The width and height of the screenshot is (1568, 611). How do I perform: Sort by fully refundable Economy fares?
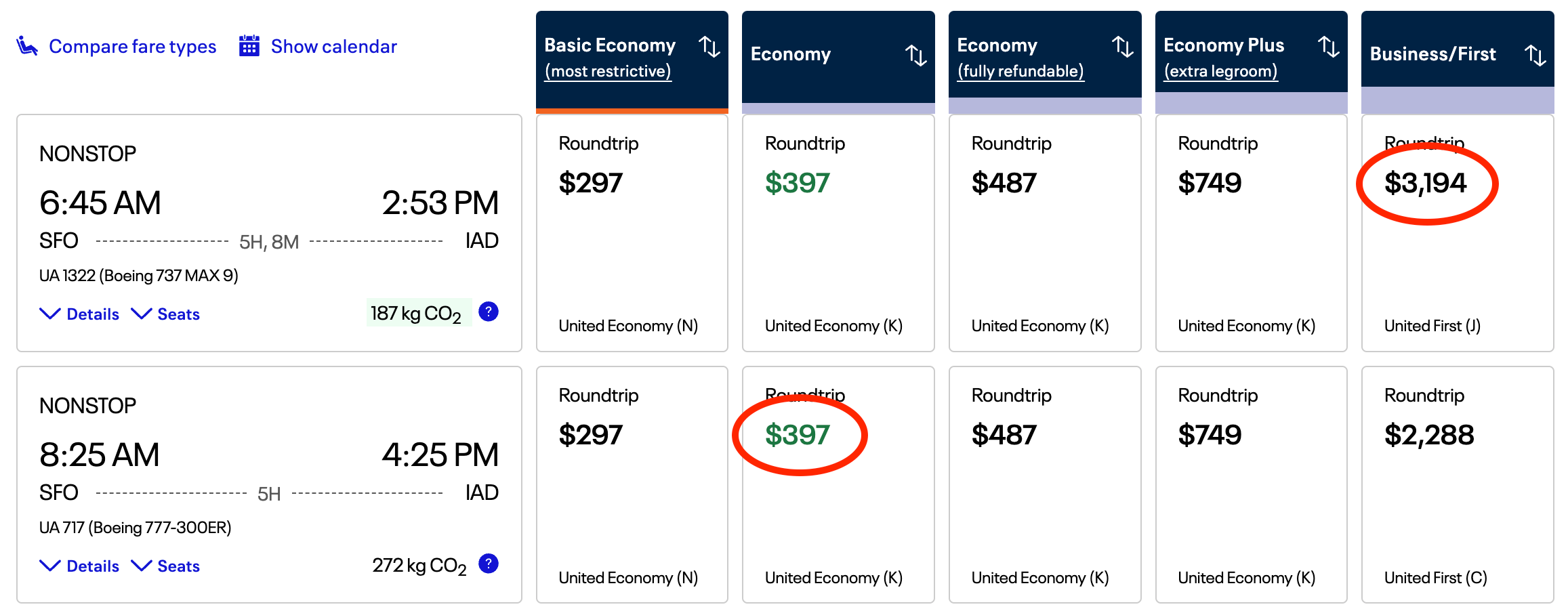pyautogui.click(x=1123, y=46)
